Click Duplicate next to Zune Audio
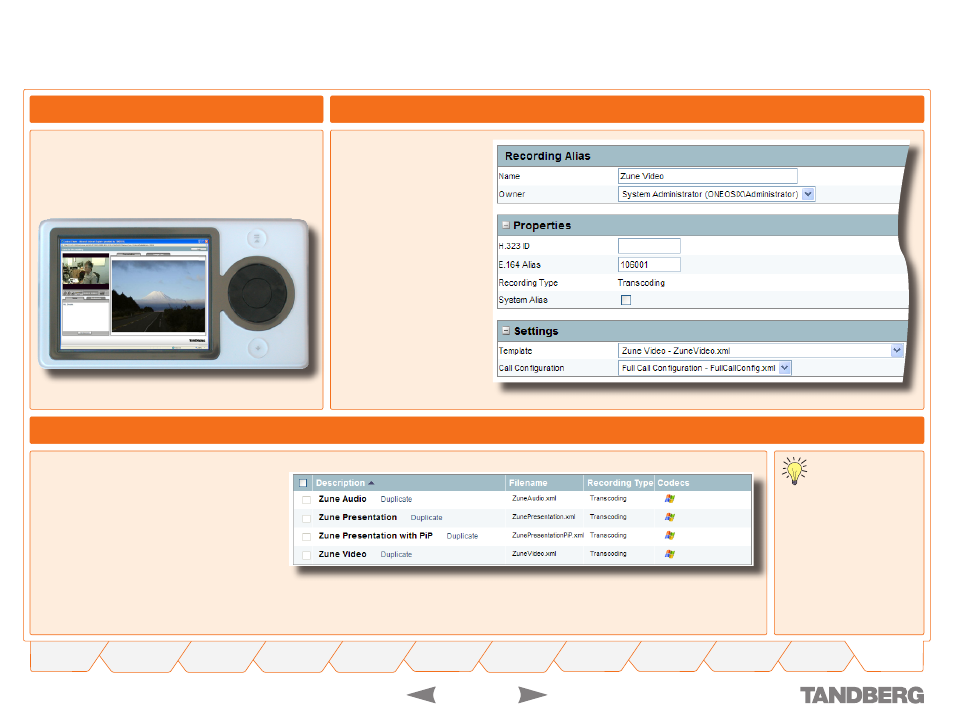This screenshot has height=717, width=954. pyautogui.click(x=396, y=499)
